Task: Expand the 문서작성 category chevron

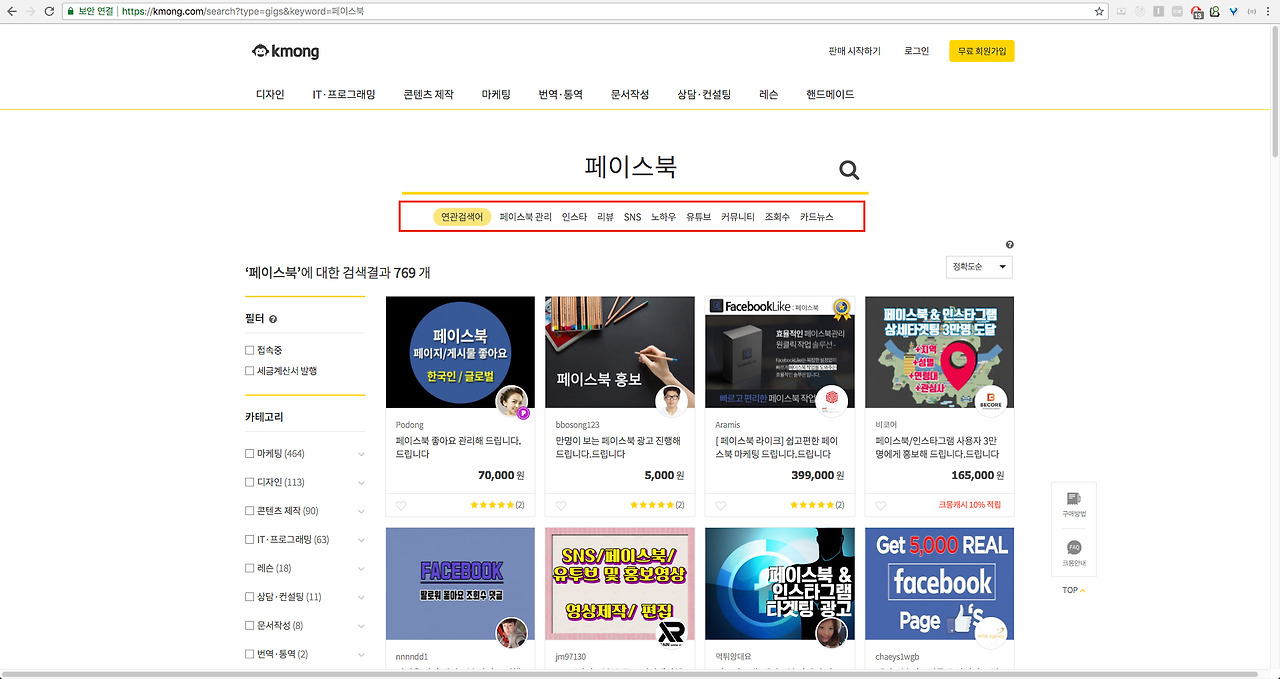Action: (x=361, y=626)
